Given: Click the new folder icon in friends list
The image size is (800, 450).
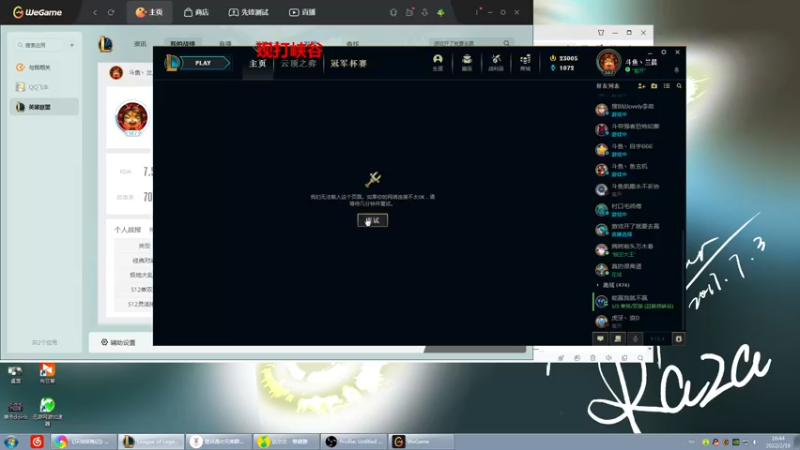Looking at the screenshot, I should point(654,86).
